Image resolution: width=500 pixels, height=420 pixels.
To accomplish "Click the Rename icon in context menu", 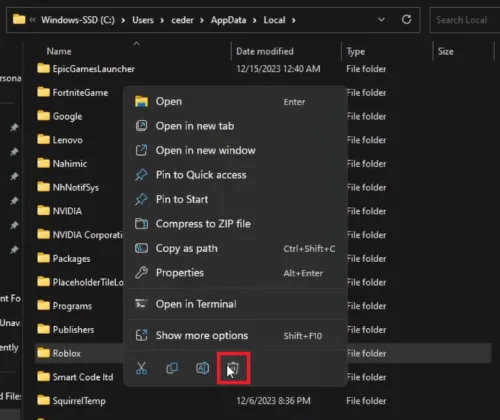I will pyautogui.click(x=202, y=368).
